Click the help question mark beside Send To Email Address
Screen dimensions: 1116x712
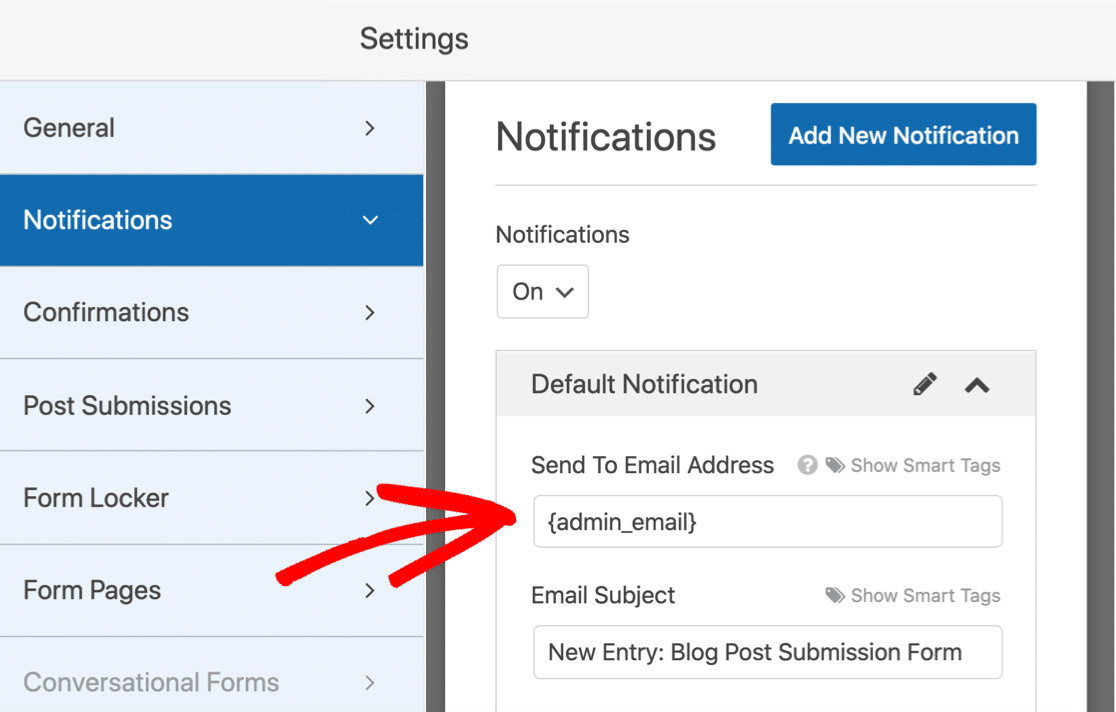807,465
